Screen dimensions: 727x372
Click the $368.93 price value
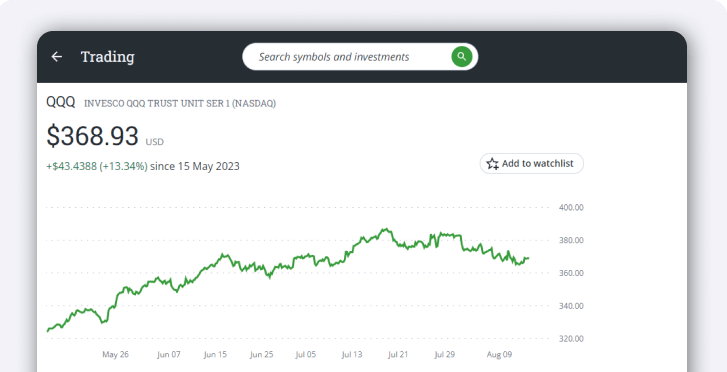[92, 136]
